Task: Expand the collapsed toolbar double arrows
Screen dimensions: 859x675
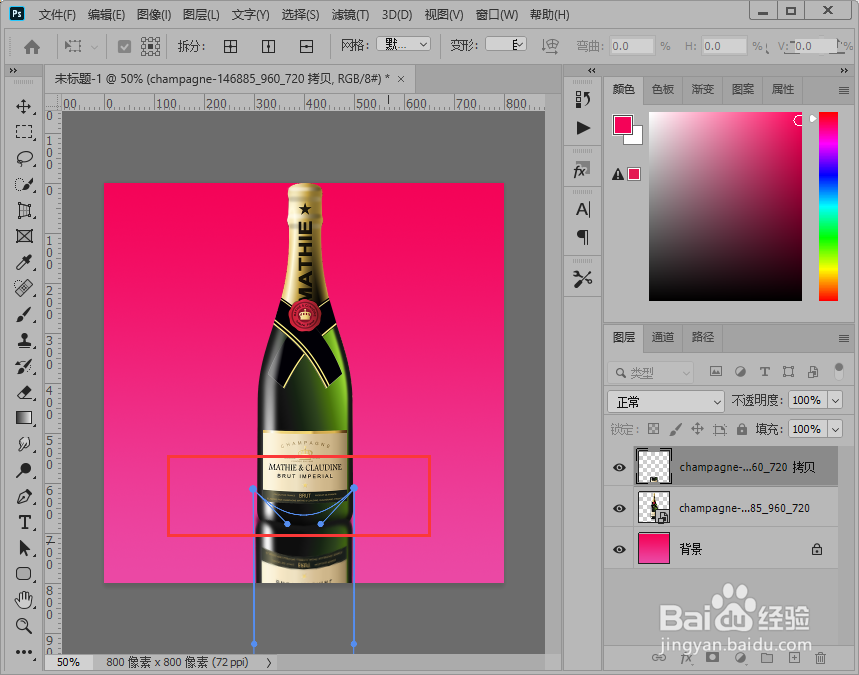Action: pyautogui.click(x=13, y=71)
